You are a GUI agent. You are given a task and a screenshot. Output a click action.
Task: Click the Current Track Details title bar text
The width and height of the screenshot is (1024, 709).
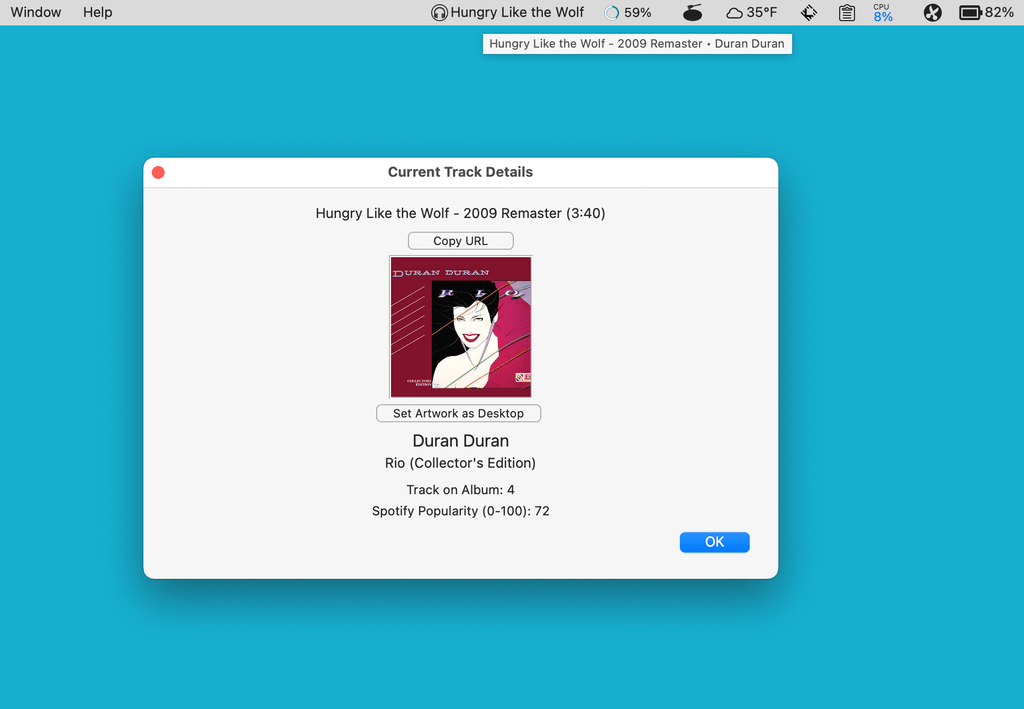pos(460,172)
